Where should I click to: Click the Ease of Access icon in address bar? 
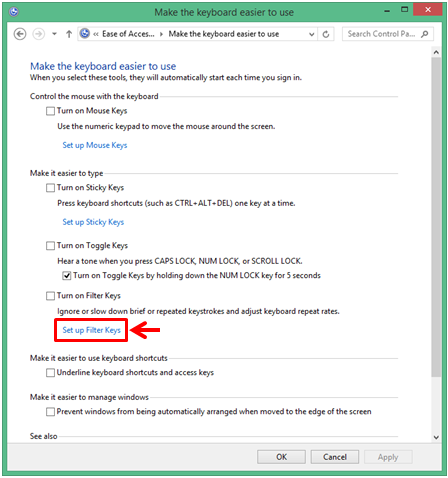pos(85,34)
